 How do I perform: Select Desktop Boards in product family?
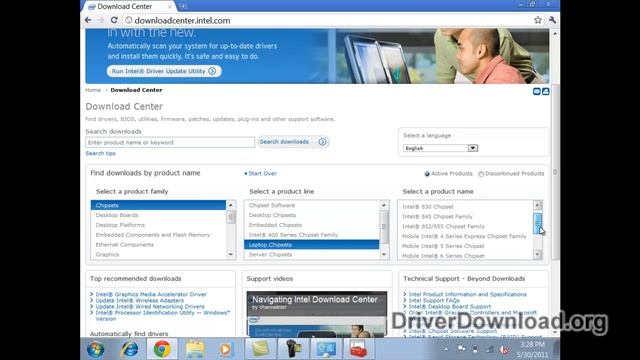[158, 215]
